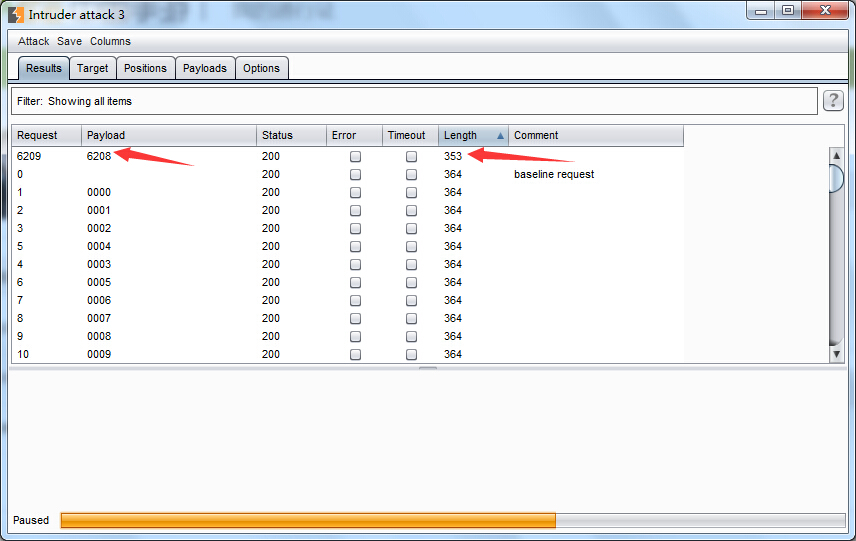856x541 pixels.
Task: Click the orange attack progress bar
Action: [308, 520]
